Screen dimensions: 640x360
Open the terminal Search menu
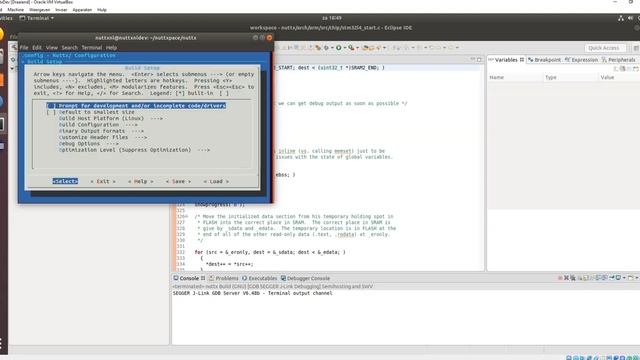coord(69,47)
